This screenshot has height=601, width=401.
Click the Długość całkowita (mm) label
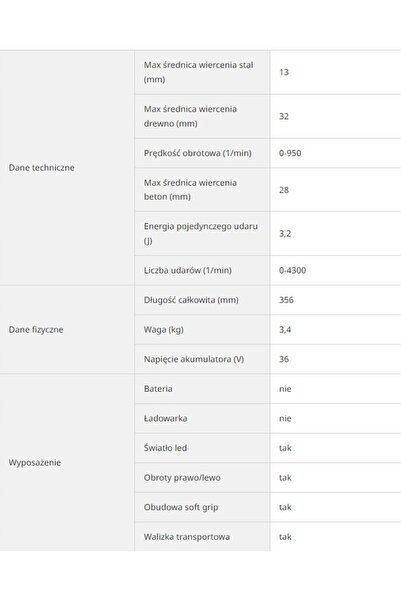point(191,300)
